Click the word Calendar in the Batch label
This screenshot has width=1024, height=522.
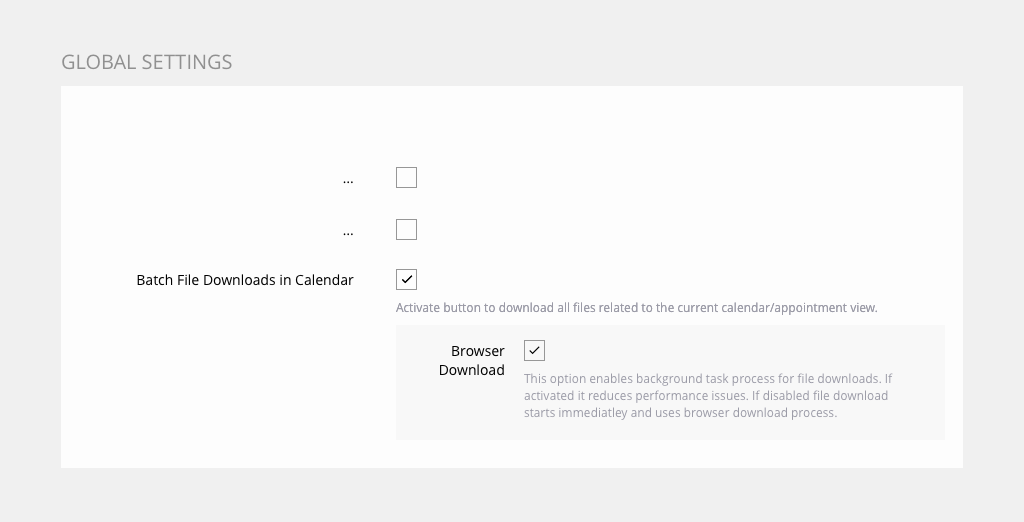(324, 280)
